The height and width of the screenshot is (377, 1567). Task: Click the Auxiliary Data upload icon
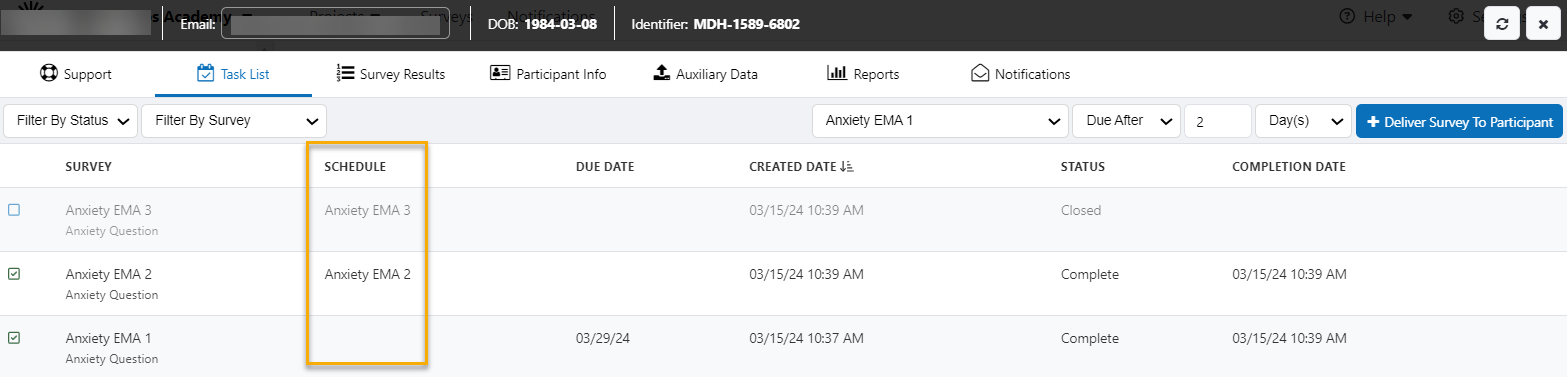pyautogui.click(x=661, y=73)
